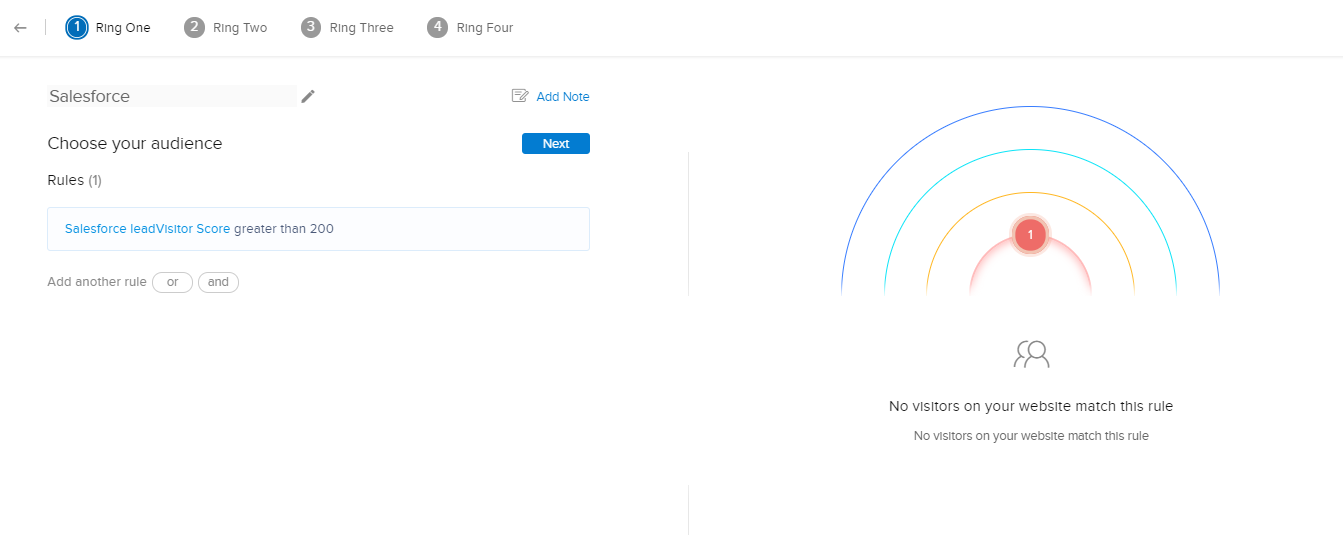This screenshot has width=1343, height=535.
Task: Select the Ring One tab label
Action: [x=123, y=28]
